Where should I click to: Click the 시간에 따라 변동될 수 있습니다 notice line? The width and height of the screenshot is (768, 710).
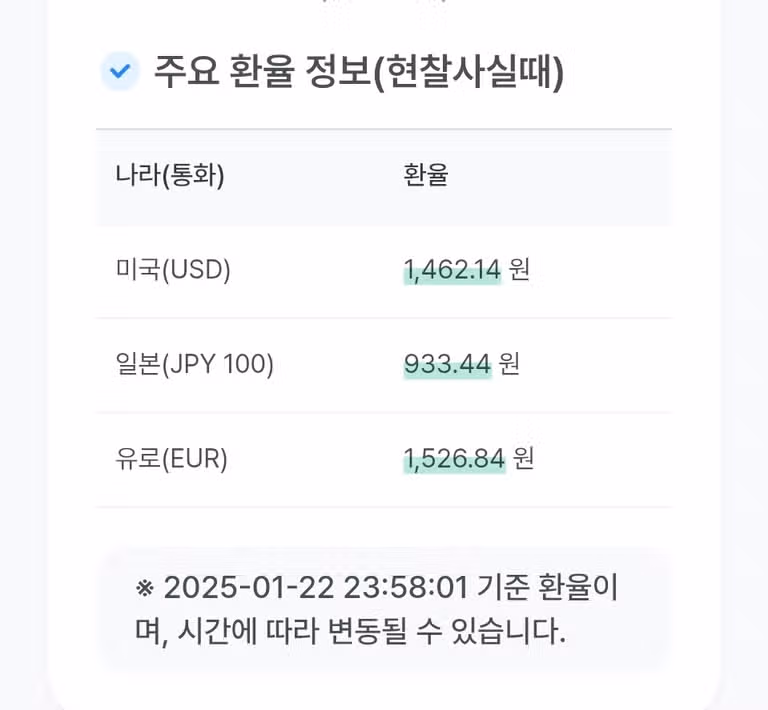pos(371,631)
